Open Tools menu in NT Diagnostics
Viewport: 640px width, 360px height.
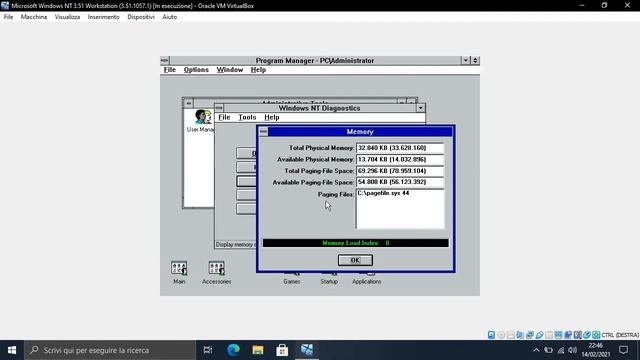coord(247,117)
